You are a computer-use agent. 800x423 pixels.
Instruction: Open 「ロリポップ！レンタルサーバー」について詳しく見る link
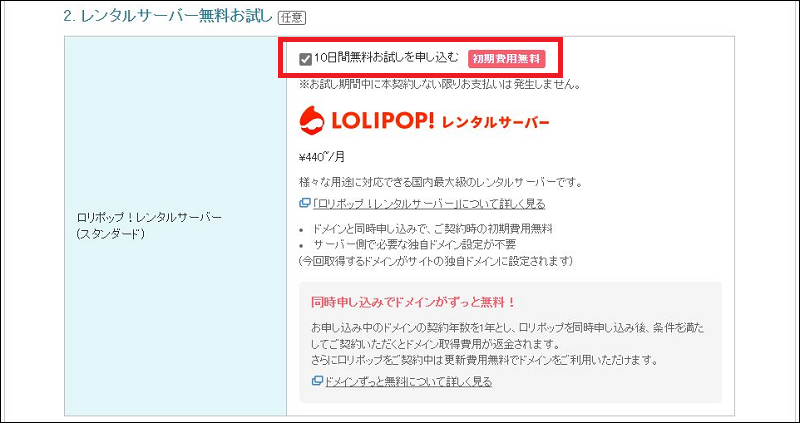[x=428, y=204]
